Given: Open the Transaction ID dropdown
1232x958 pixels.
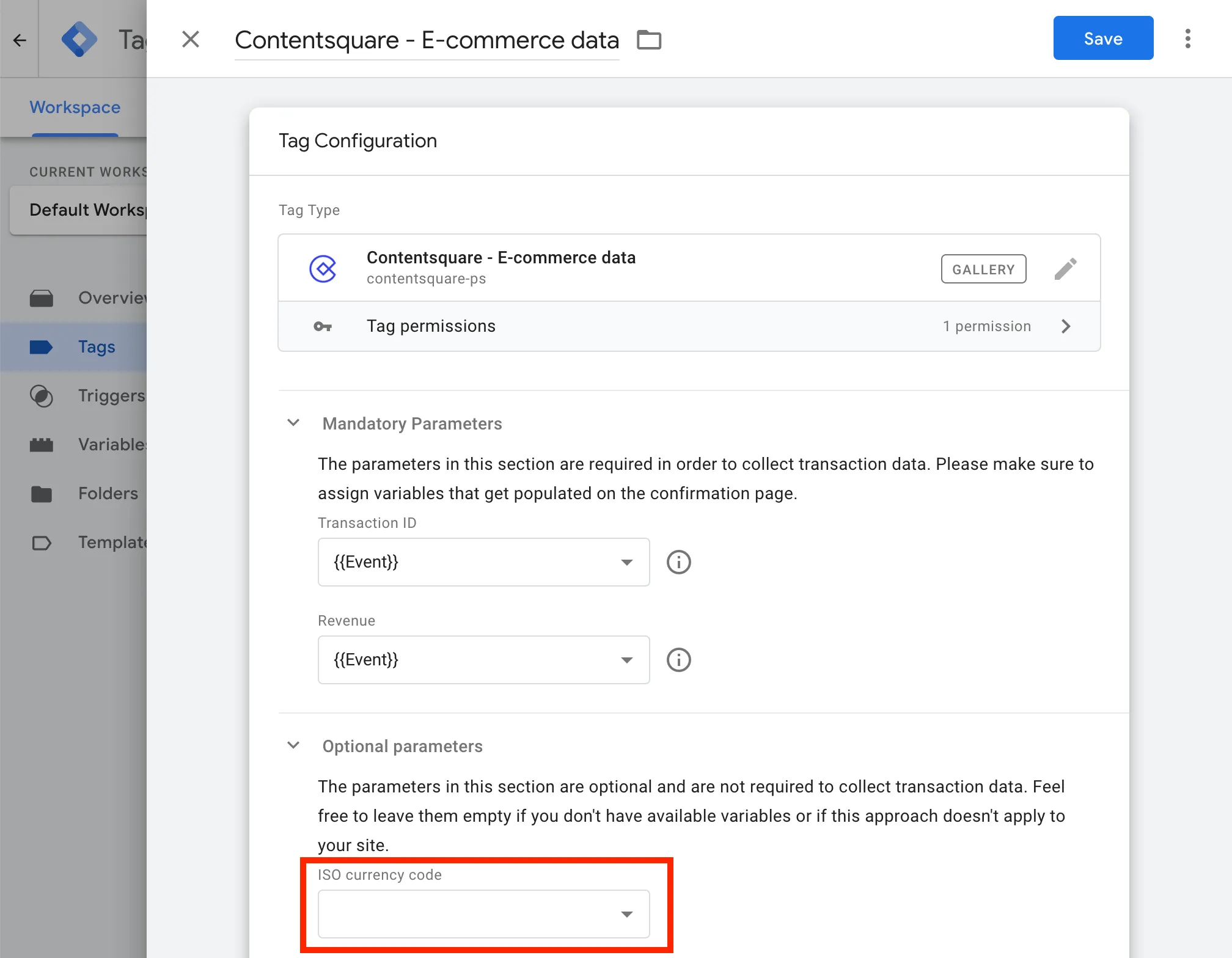Looking at the screenshot, I should 483,562.
